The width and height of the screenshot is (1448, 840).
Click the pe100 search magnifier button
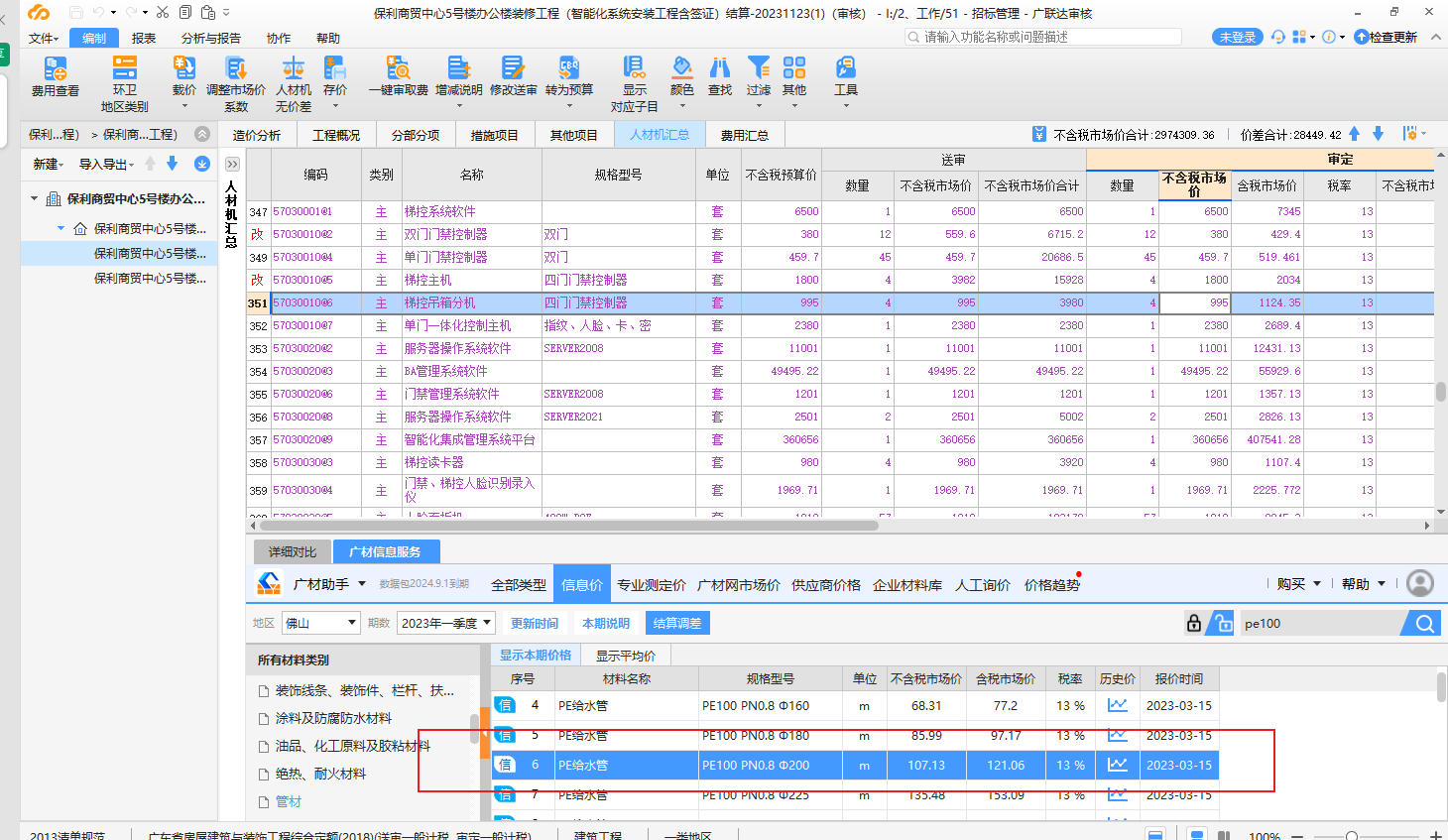1424,624
